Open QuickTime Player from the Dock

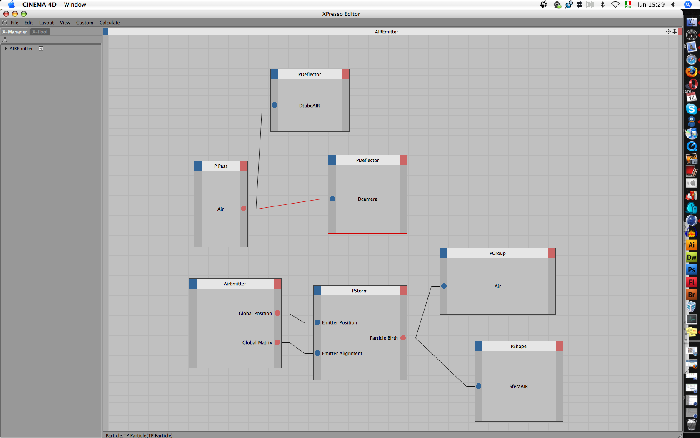692,146
